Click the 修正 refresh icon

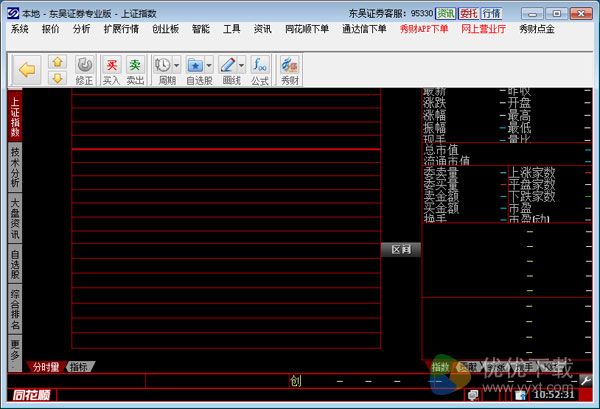84,65
